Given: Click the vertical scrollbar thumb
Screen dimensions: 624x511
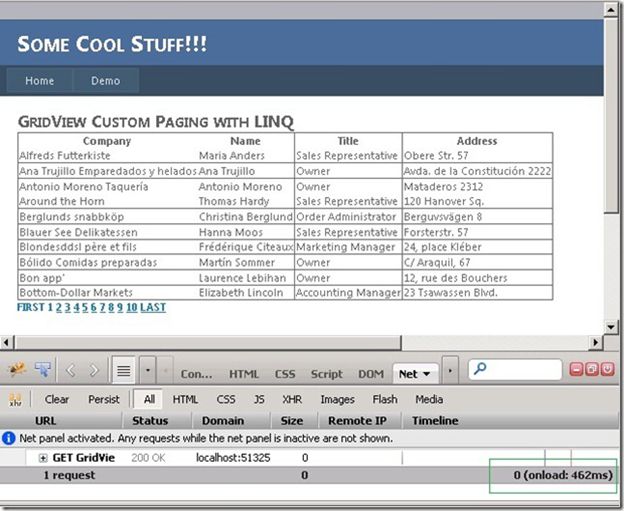Looking at the screenshot, I should [610, 115].
